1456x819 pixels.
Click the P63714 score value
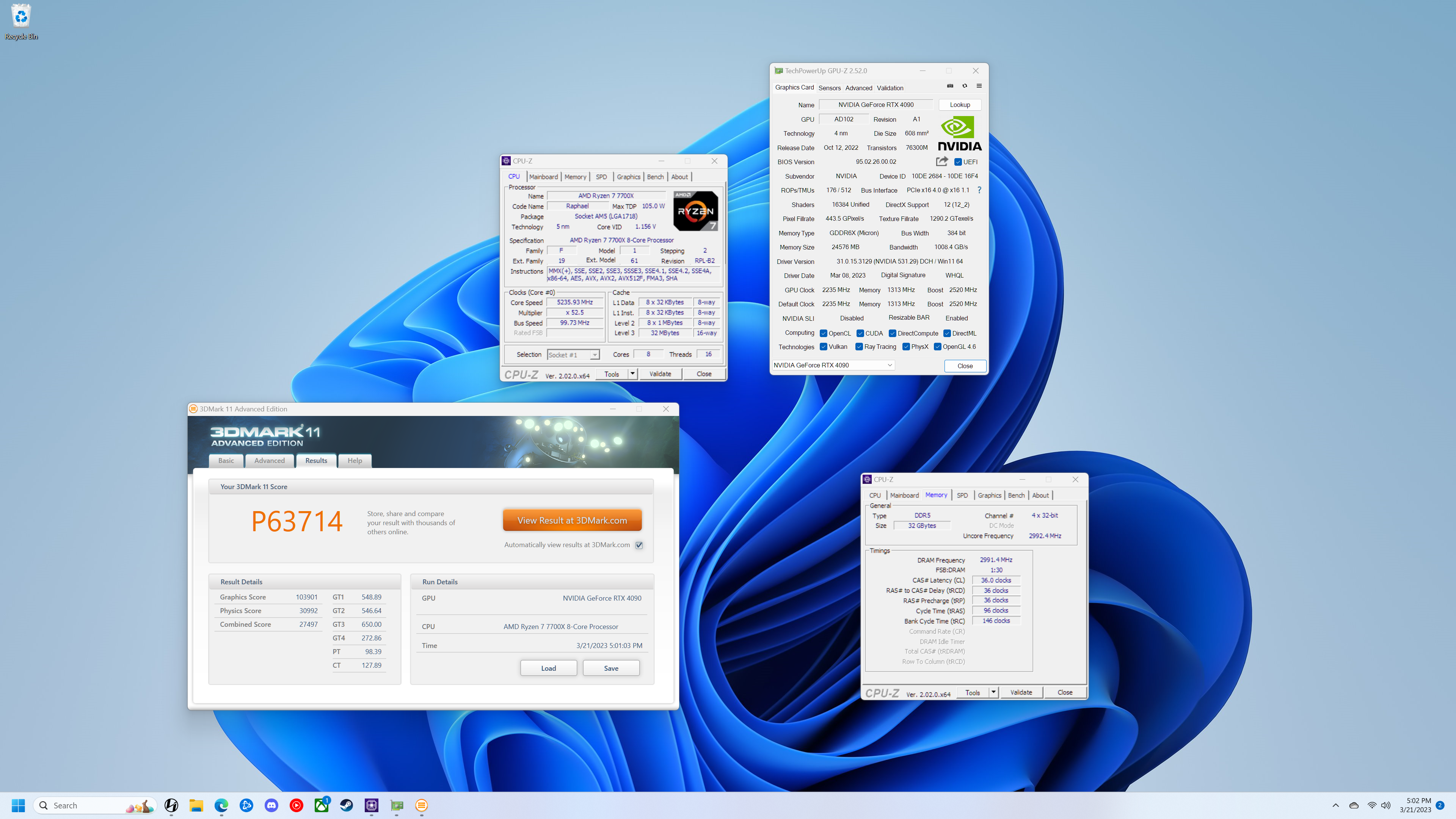coord(297,521)
